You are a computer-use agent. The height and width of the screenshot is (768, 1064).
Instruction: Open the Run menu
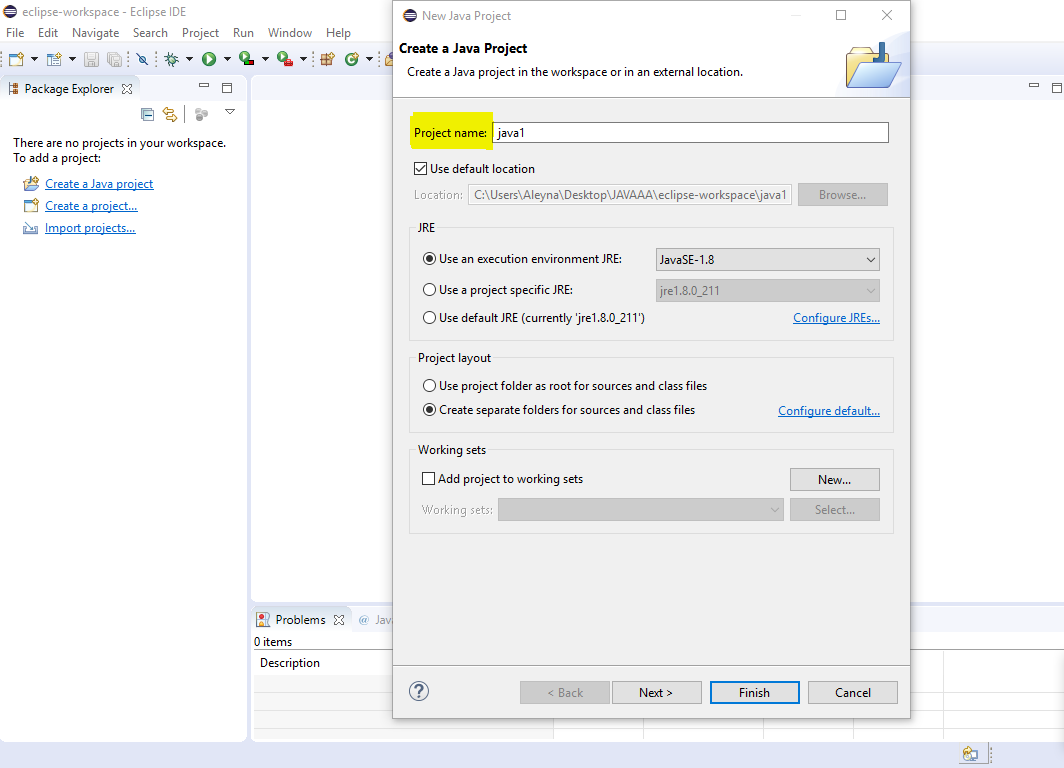(x=243, y=33)
